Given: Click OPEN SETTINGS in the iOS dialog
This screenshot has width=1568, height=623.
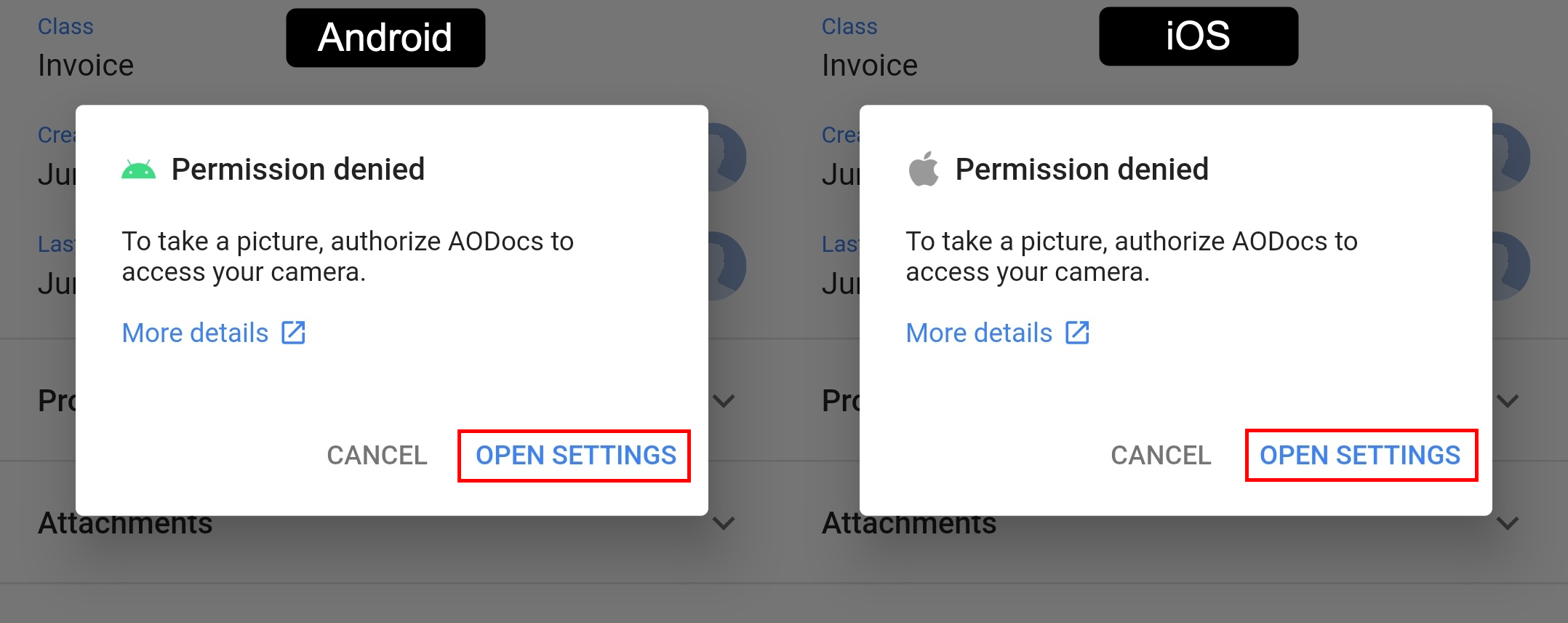Looking at the screenshot, I should [1361, 456].
